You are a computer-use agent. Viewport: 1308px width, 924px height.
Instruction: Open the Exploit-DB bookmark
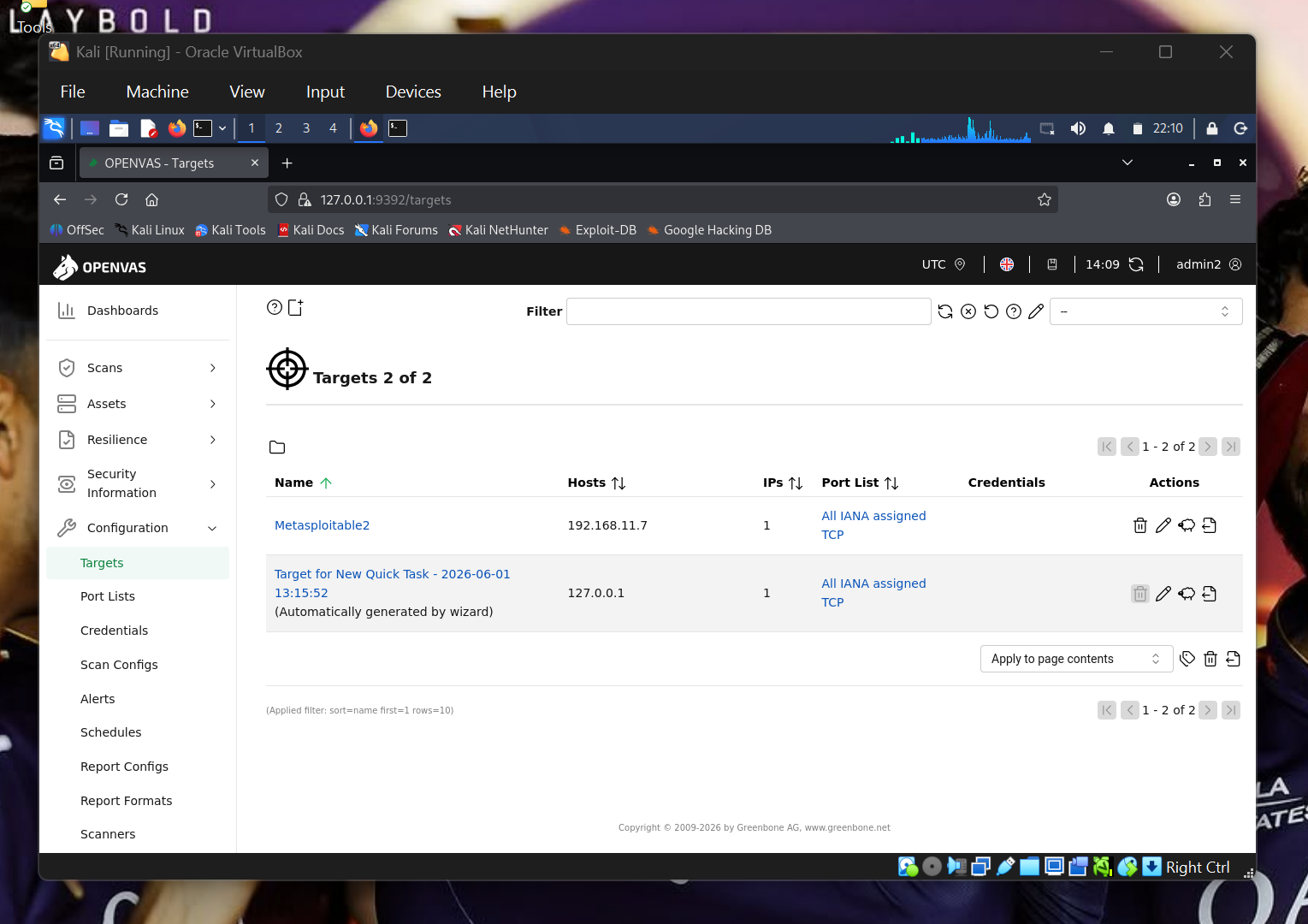(x=598, y=230)
